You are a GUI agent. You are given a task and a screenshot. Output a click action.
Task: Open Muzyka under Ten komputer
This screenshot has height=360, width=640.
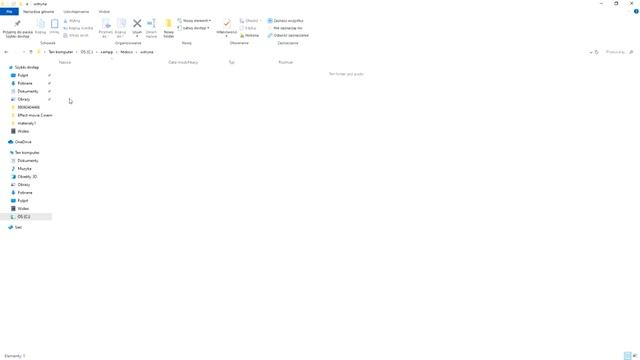tap(24, 169)
